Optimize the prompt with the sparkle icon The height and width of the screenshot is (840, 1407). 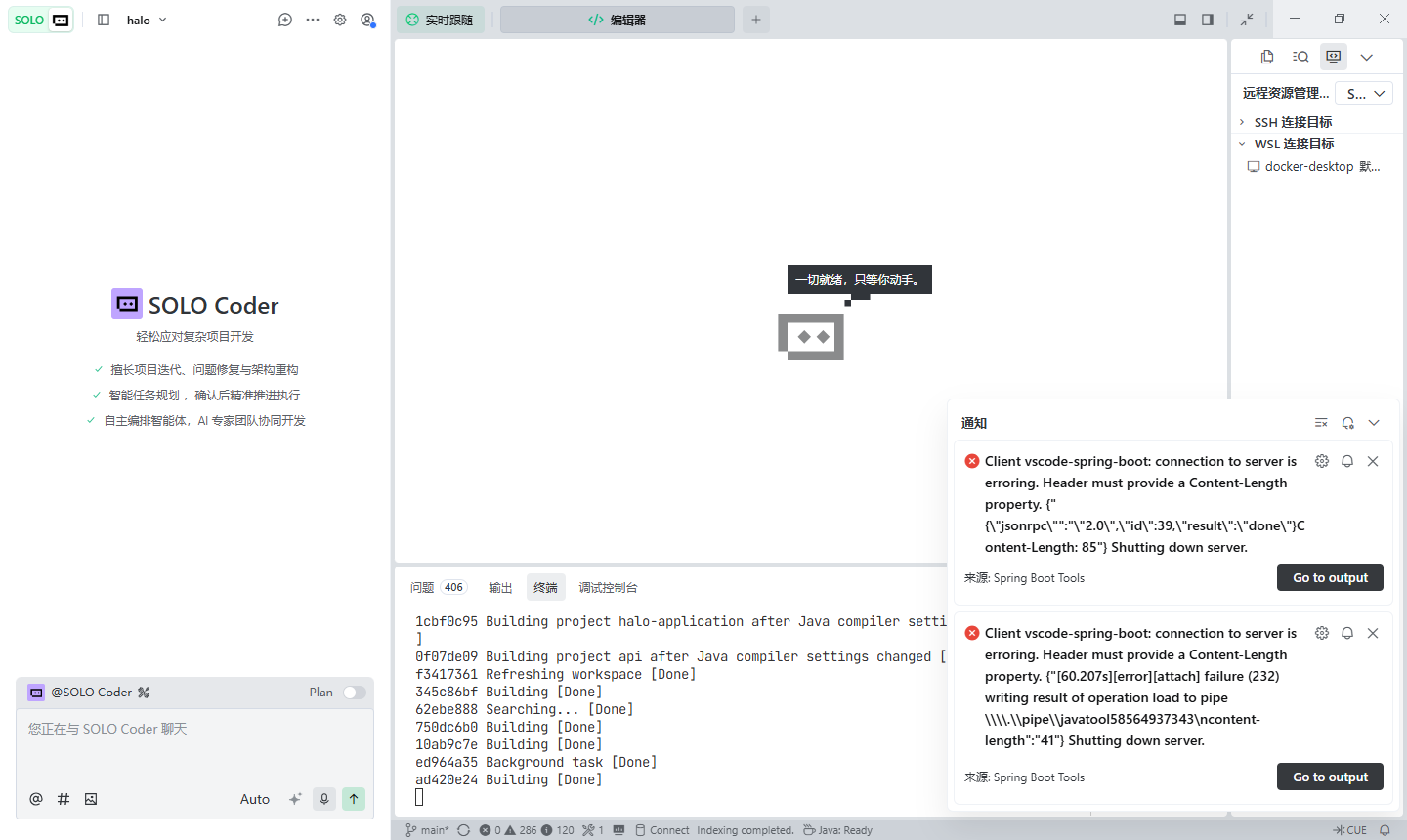tap(295, 799)
